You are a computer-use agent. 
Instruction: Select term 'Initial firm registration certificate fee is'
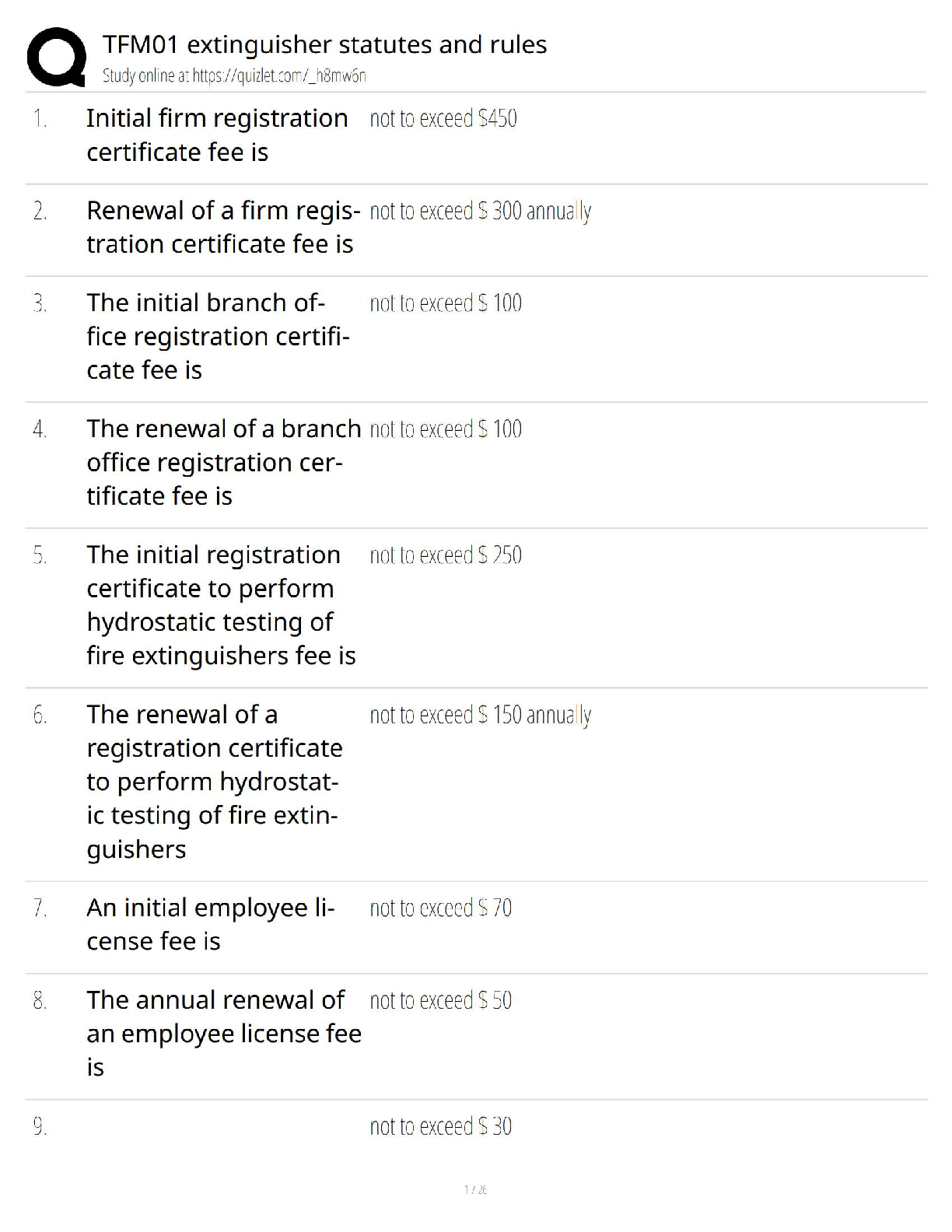click(x=217, y=135)
